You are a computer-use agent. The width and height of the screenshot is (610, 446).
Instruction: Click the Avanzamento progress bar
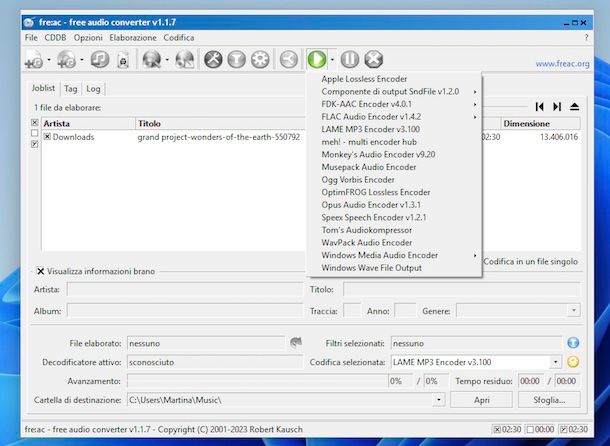pos(258,381)
